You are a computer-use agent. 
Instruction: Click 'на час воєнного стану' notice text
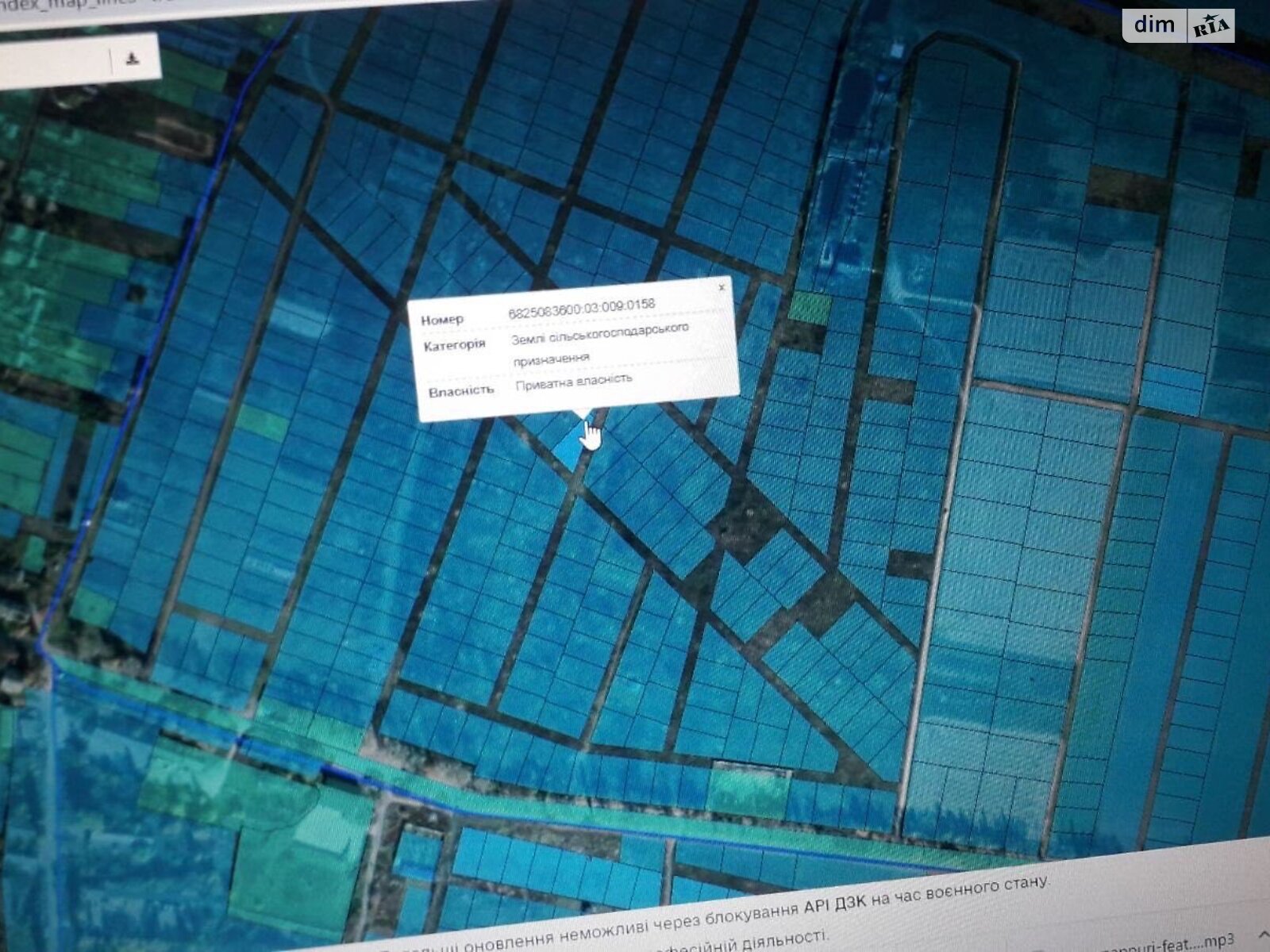(961, 891)
